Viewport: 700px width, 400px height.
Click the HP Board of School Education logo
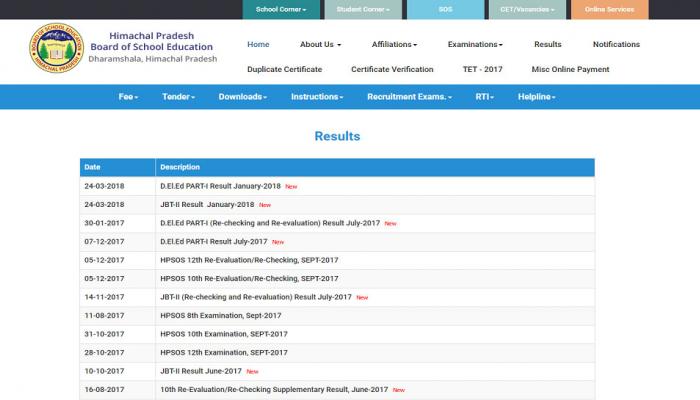pos(56,48)
